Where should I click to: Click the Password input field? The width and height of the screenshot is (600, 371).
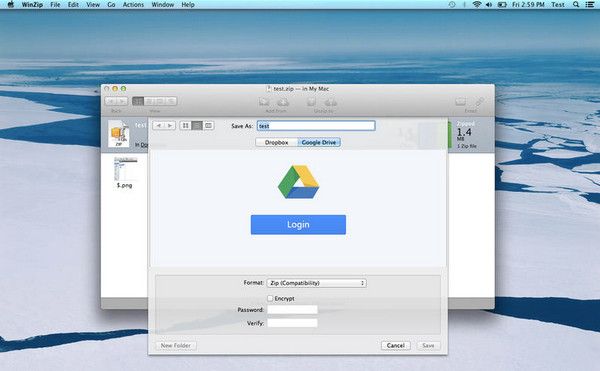point(292,309)
